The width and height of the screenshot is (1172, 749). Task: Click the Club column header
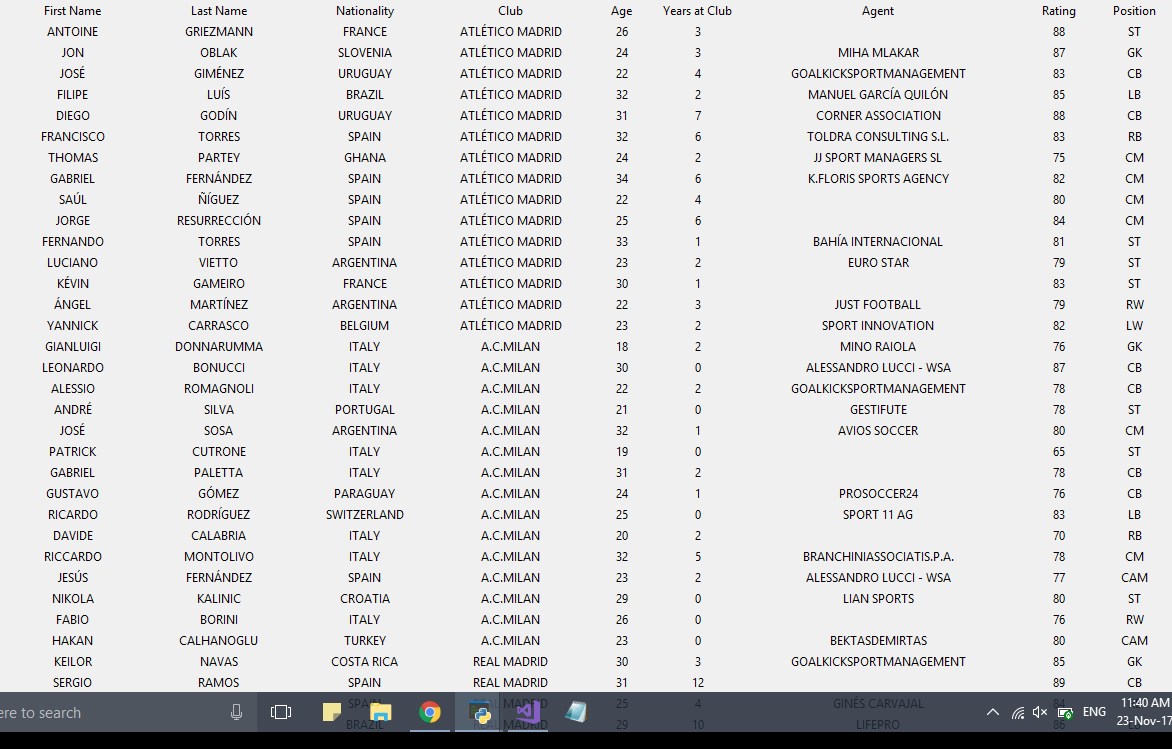(510, 11)
